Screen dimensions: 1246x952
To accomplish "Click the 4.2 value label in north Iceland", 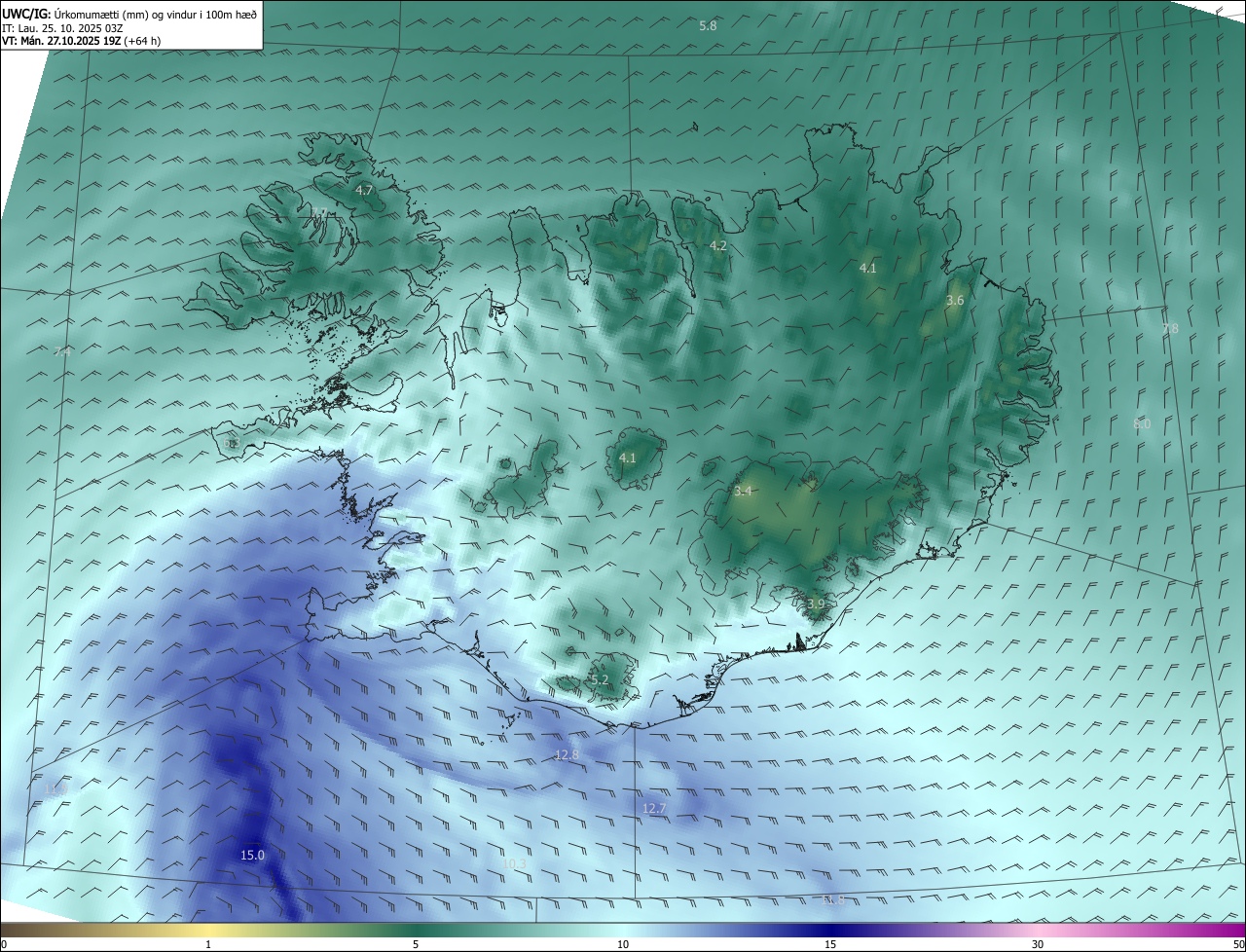I will tap(717, 245).
